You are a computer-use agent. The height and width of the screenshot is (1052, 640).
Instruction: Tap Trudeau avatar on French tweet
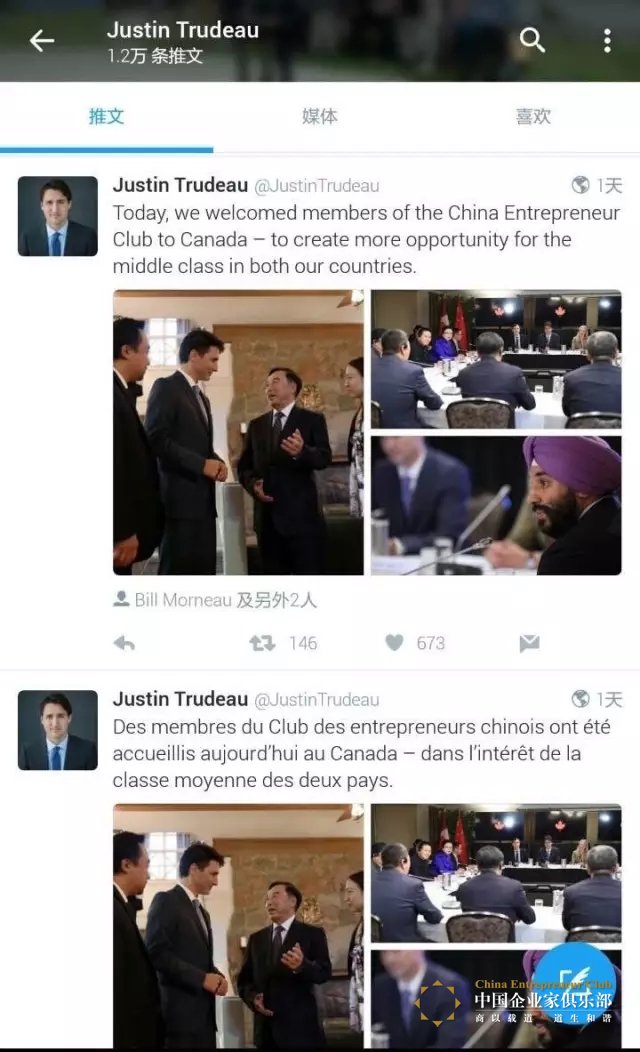(x=58, y=730)
